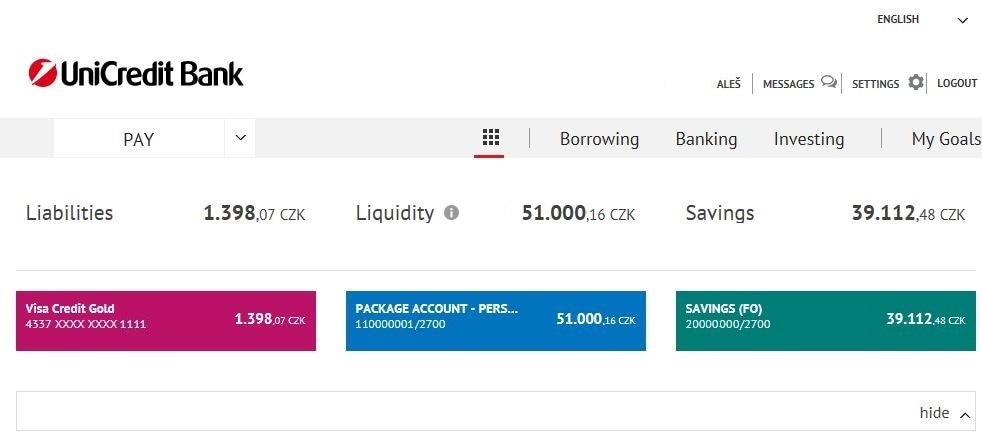Click the SETTINGS text link
This screenshot has height=436, width=982.
[876, 84]
